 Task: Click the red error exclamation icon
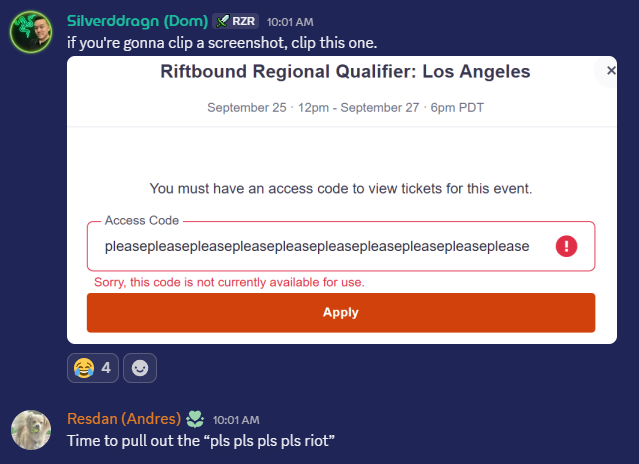point(566,246)
